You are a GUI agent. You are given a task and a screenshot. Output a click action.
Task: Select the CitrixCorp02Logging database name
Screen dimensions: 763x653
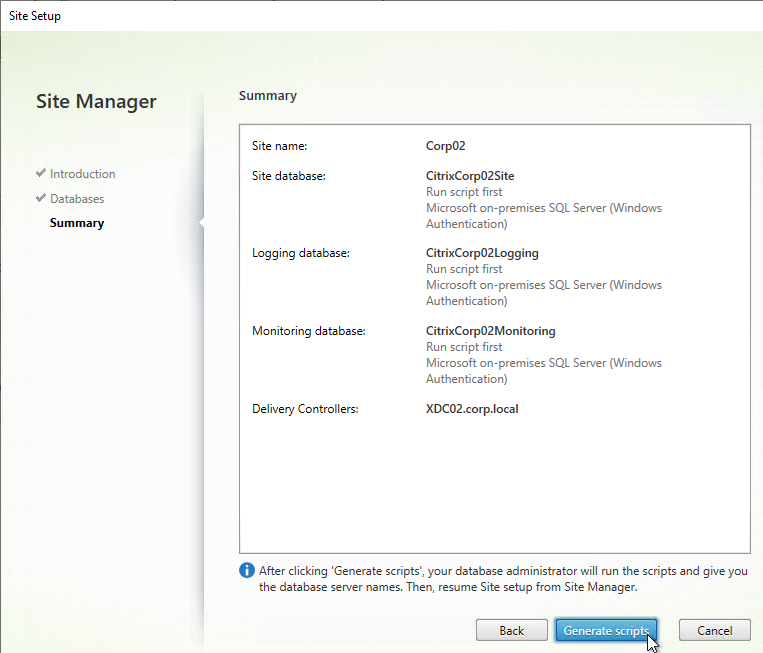tap(482, 254)
